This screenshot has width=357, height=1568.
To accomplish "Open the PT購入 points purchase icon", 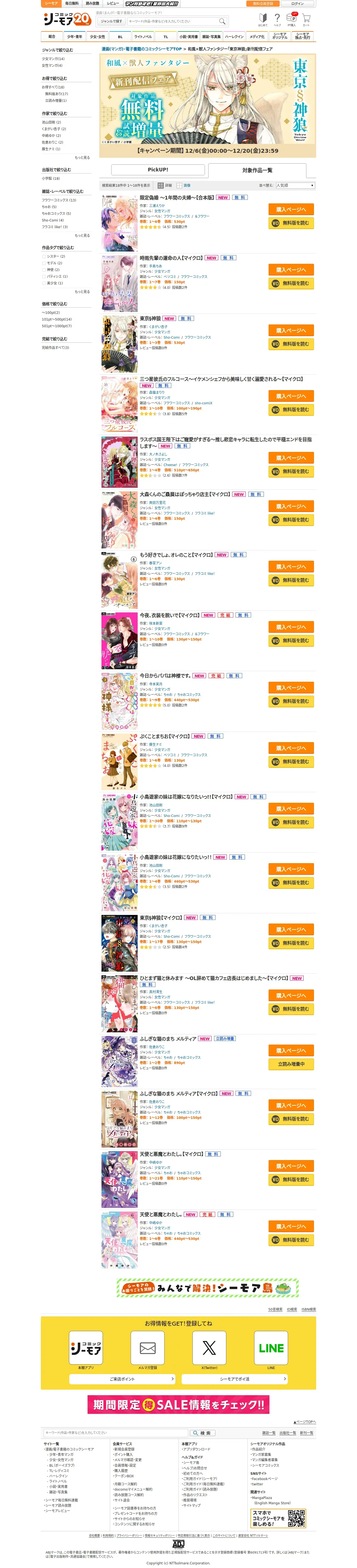I will point(292,19).
